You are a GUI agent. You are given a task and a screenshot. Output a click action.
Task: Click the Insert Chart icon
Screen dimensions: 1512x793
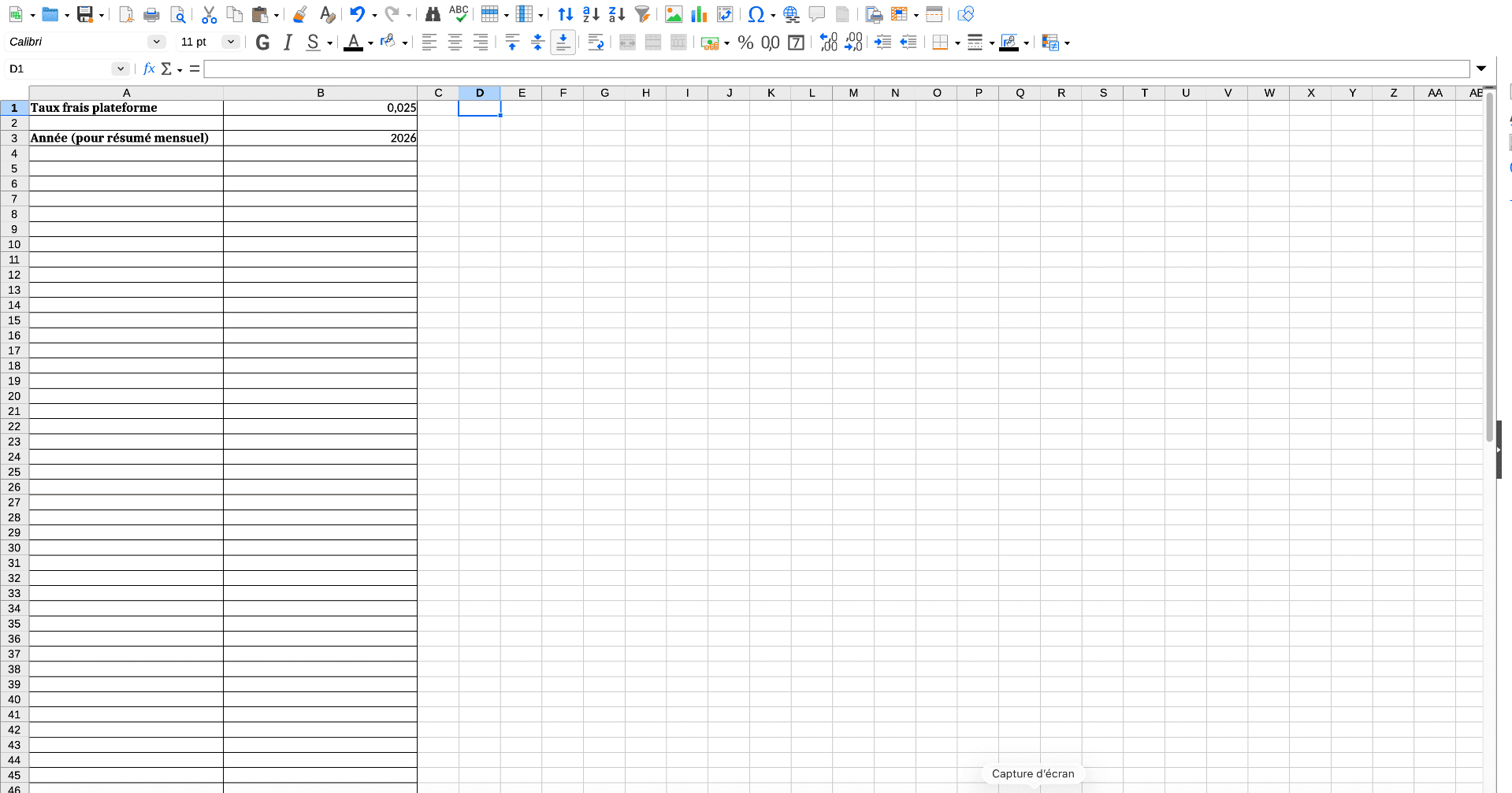click(699, 14)
